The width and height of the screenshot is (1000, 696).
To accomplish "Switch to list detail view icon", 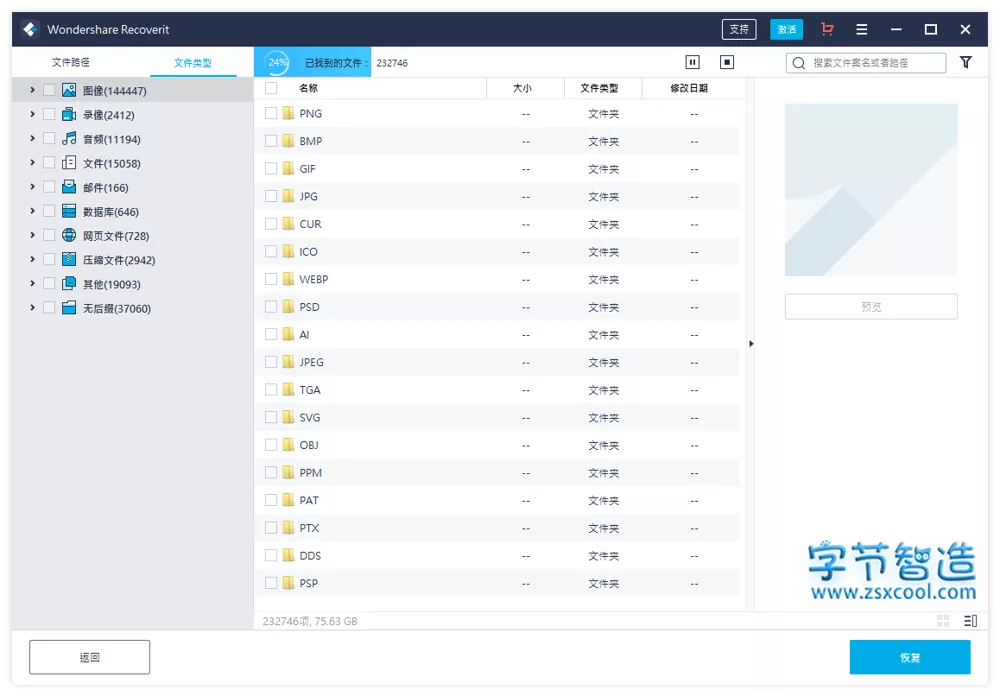I will (971, 621).
